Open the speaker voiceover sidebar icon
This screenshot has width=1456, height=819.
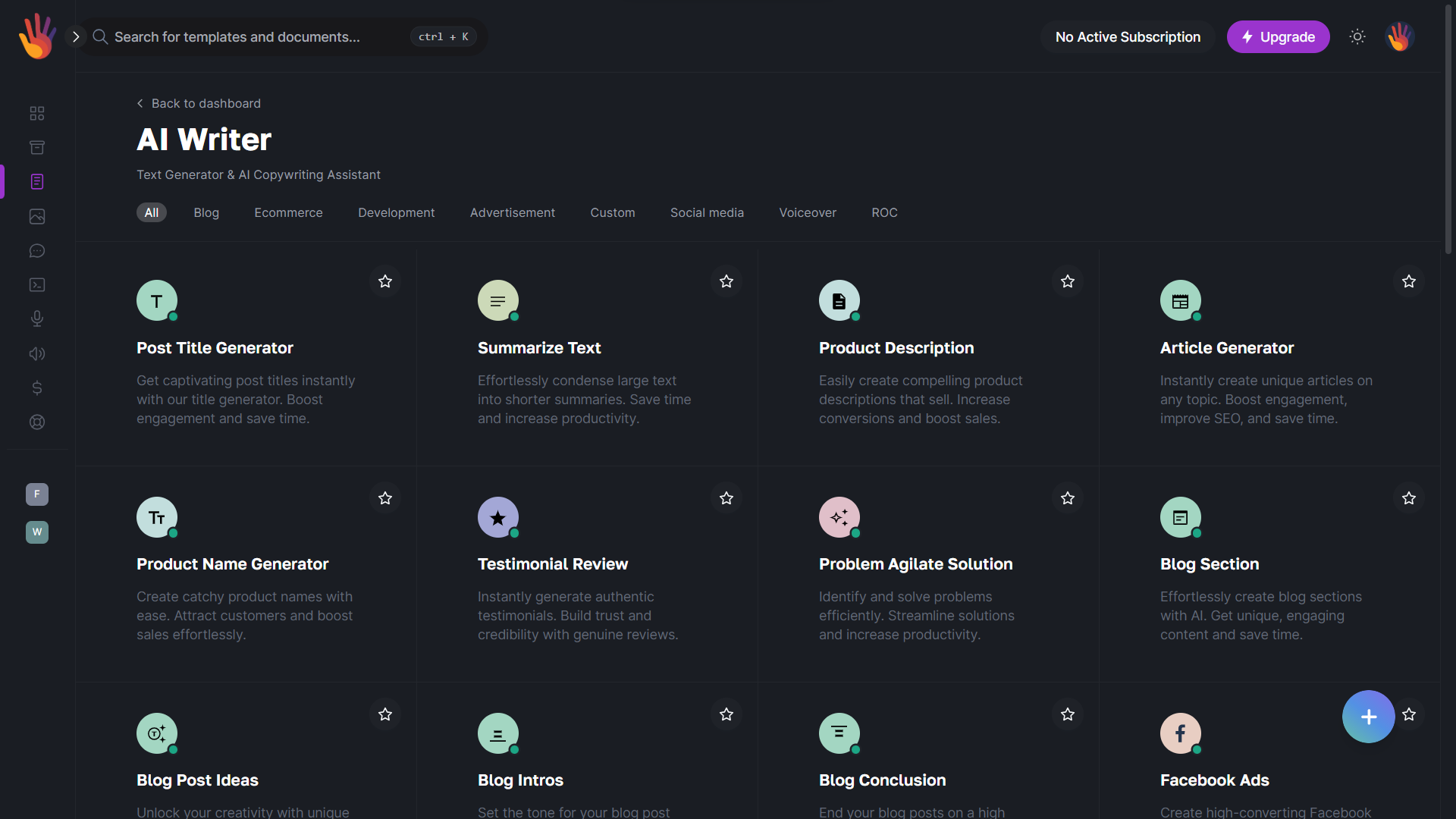pyautogui.click(x=37, y=354)
